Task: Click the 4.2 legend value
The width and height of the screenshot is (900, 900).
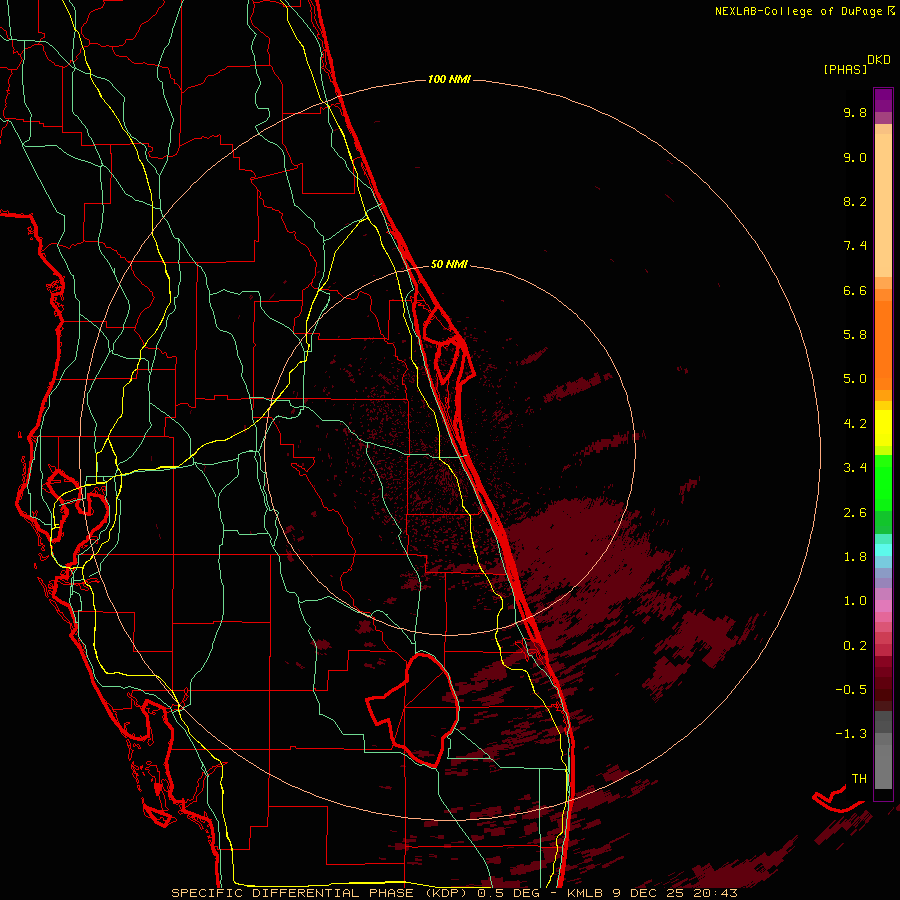Action: pos(855,424)
